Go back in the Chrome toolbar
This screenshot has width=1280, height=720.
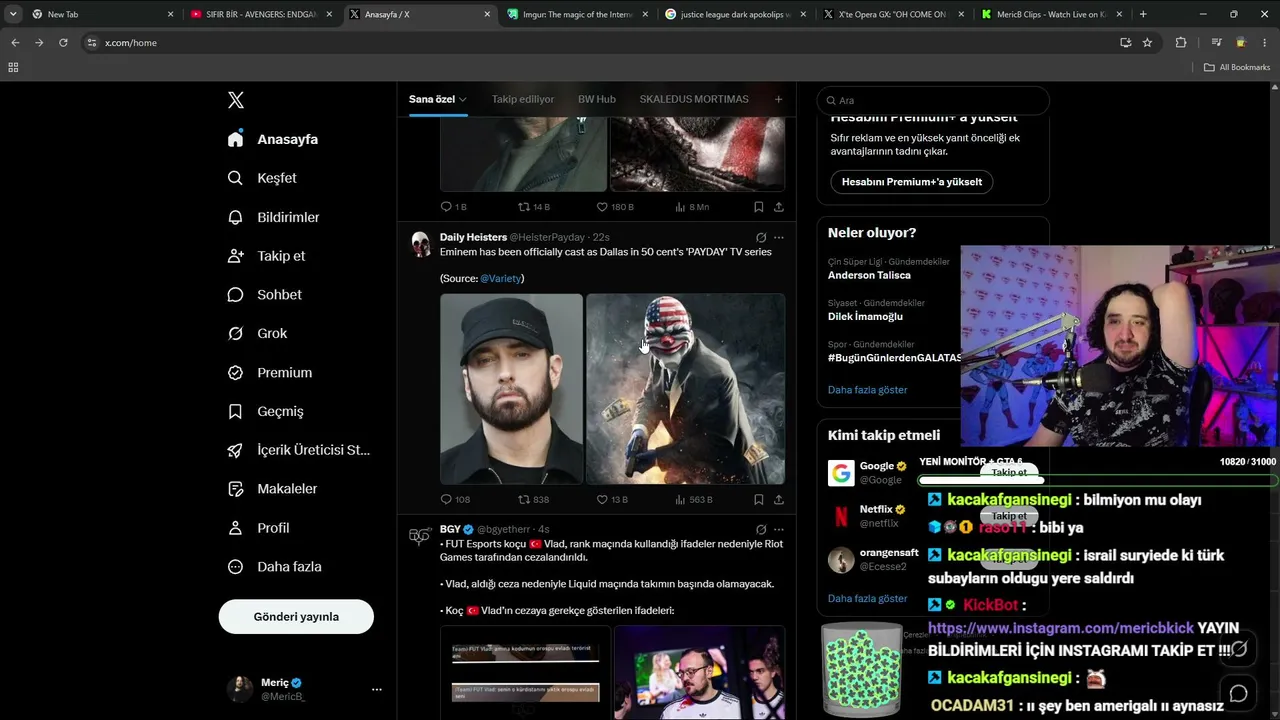click(x=15, y=43)
